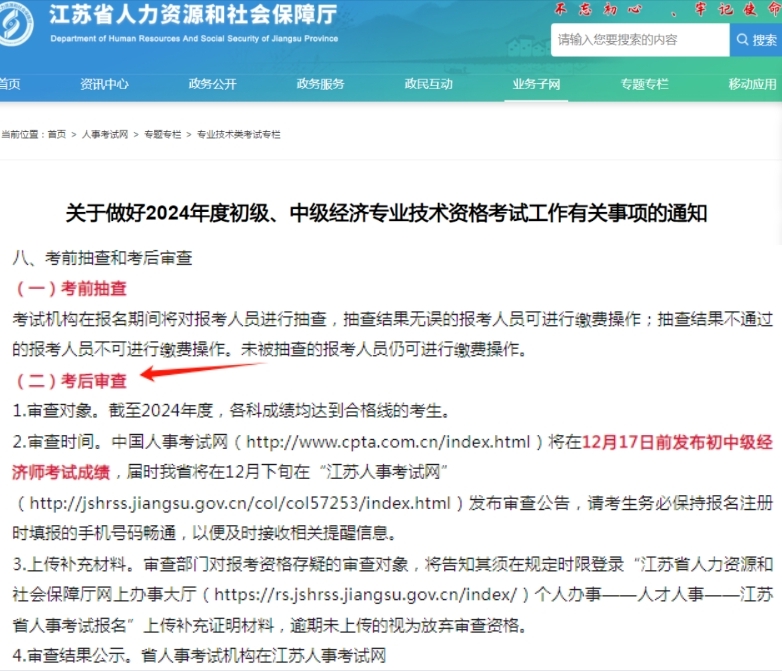Screen dimensions: 782x671
Task: Select 政务服务 in the navigation bar
Action: tap(320, 84)
